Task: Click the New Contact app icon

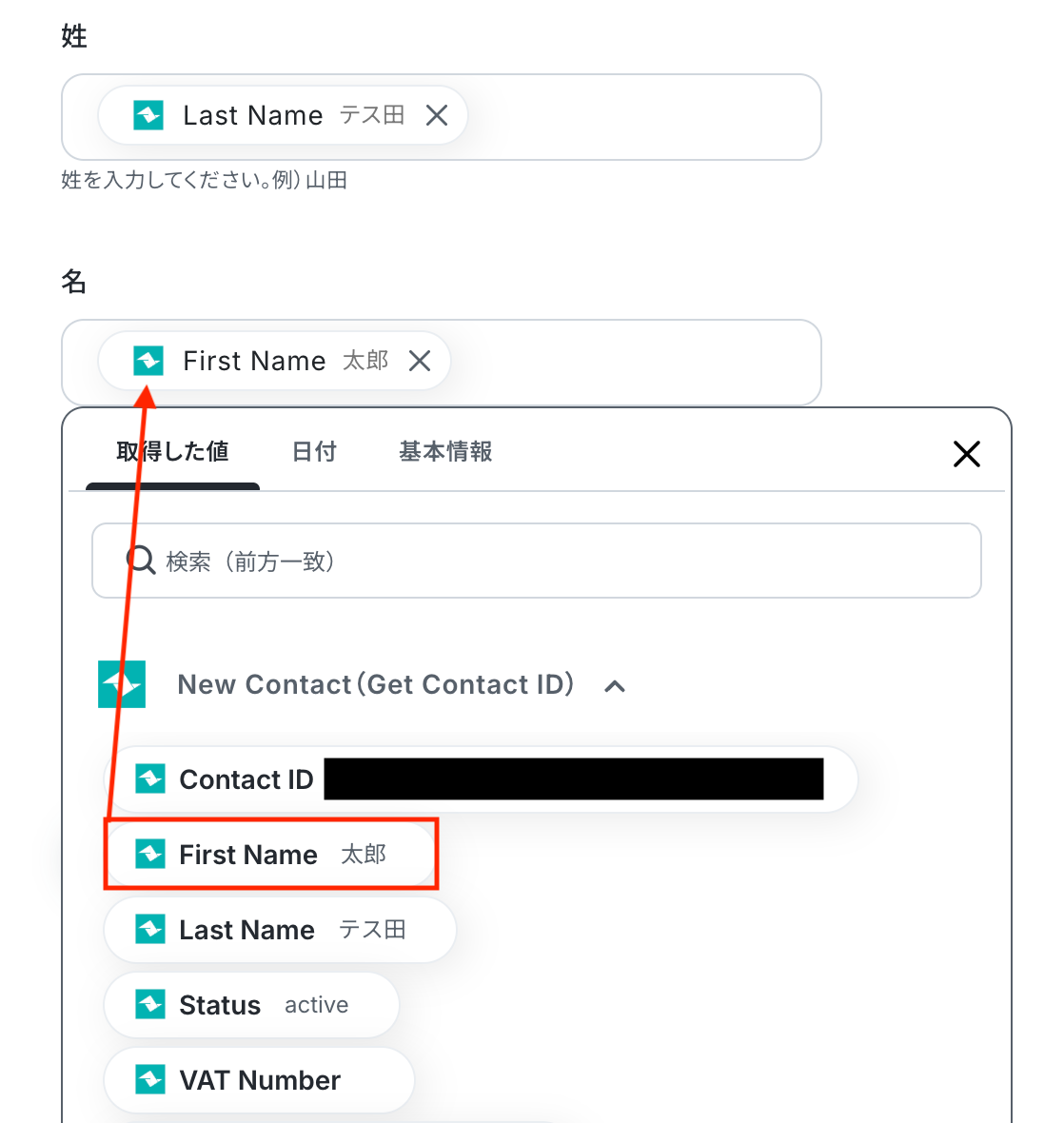Action: coord(122,684)
